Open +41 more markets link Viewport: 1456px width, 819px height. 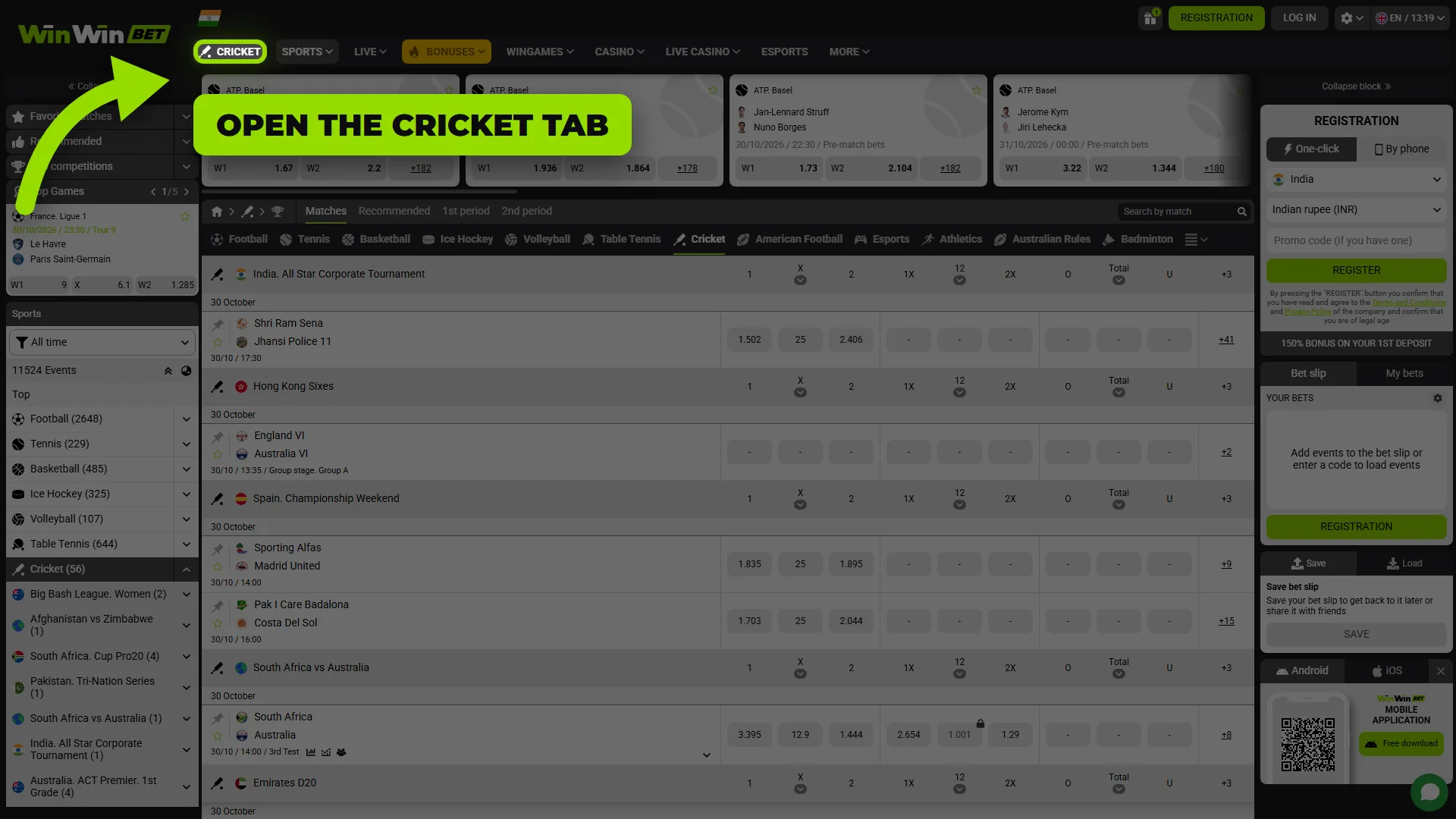tap(1226, 340)
